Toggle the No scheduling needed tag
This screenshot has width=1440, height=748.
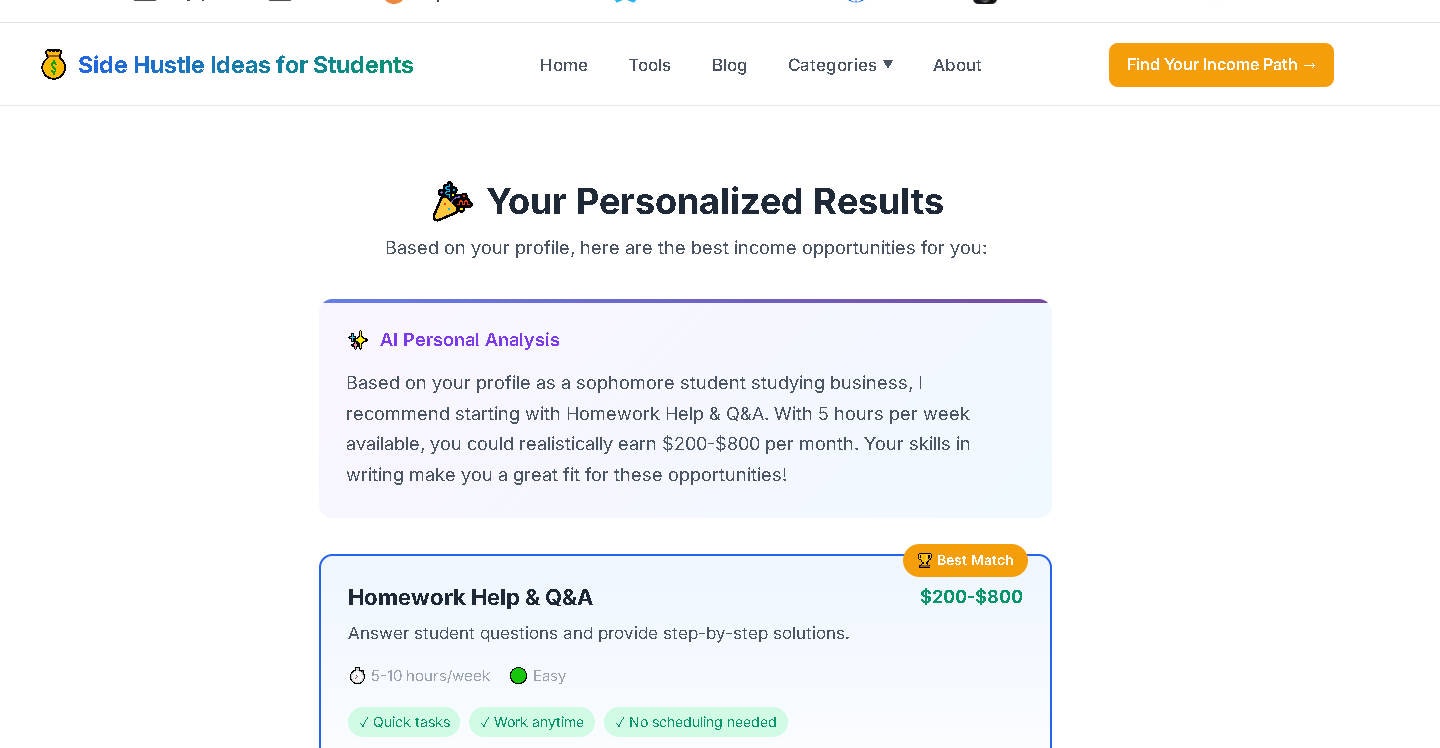point(696,722)
